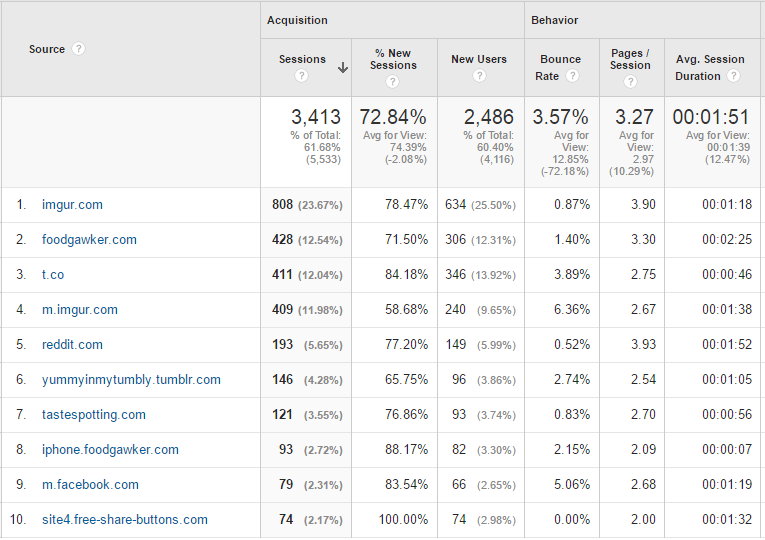Select yummyinmytumbly.tumblr.com % new sessions 65.75%
This screenshot has height=540, width=765.
[x=406, y=380]
